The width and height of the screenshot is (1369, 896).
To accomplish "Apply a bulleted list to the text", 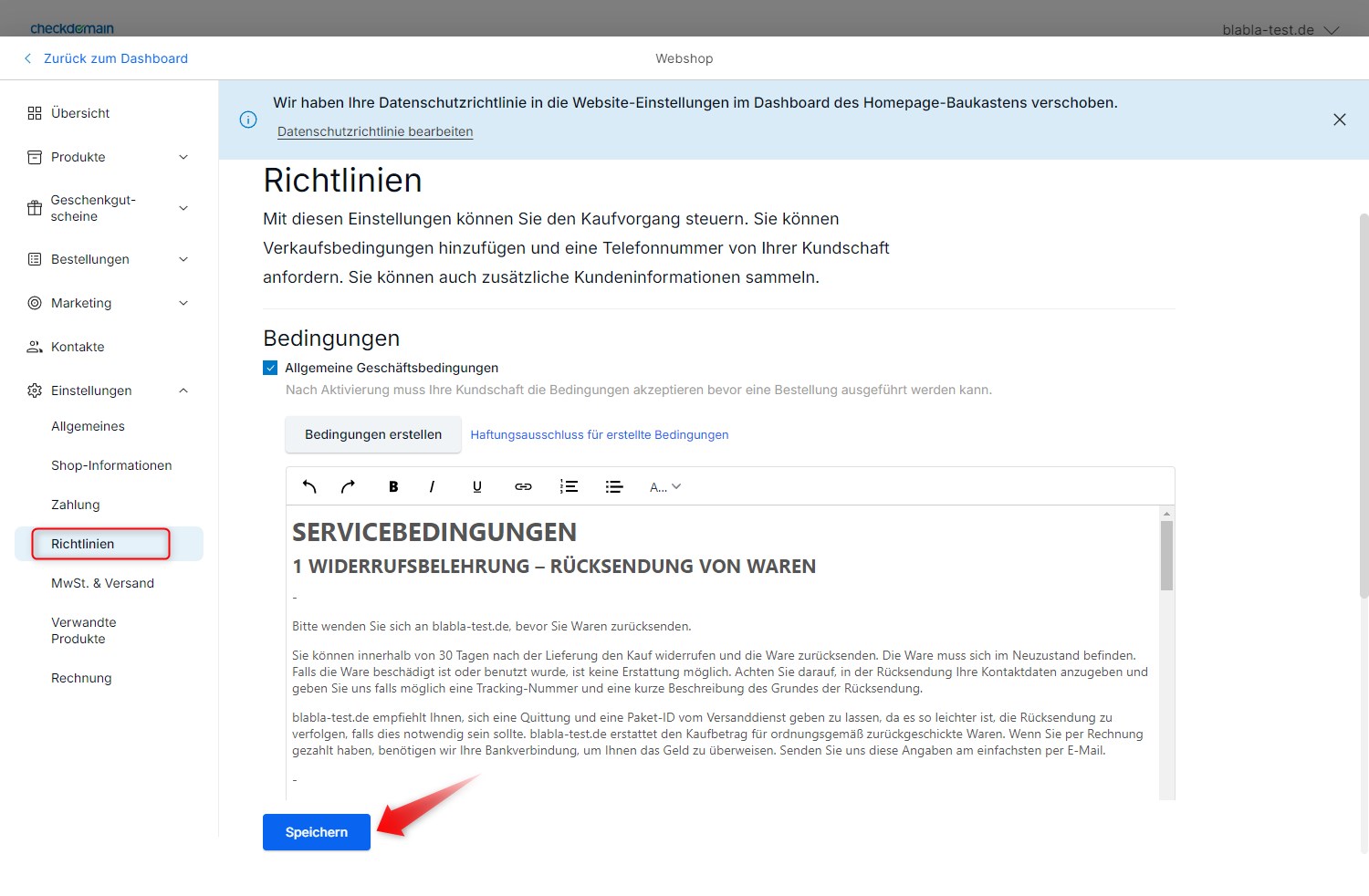I will [613, 485].
